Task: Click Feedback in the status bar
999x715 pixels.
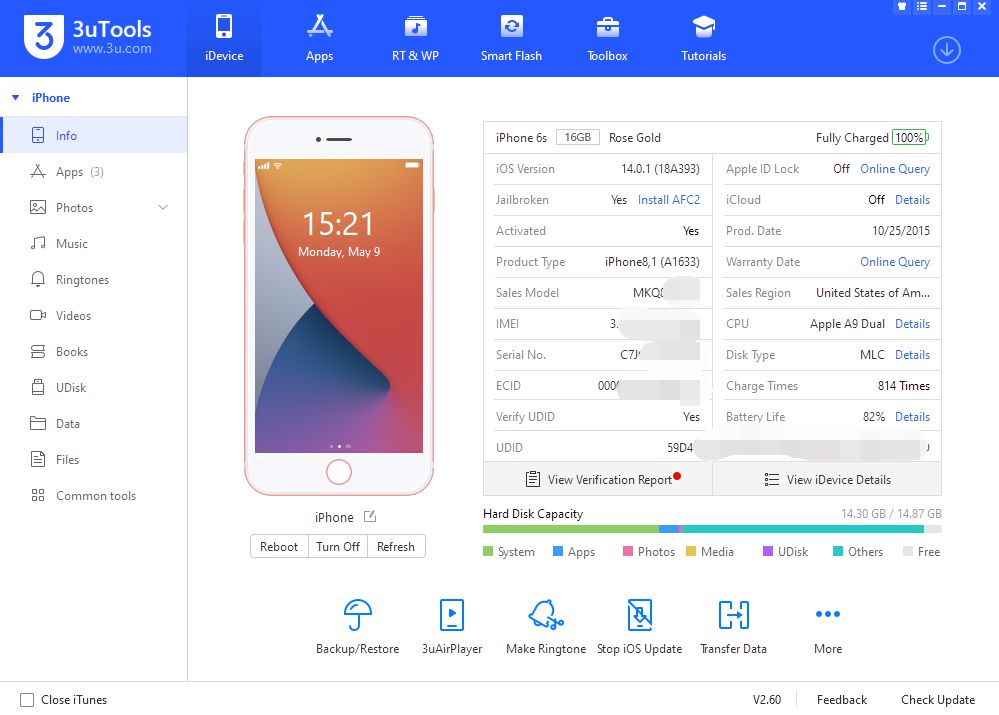Action: coord(842,700)
